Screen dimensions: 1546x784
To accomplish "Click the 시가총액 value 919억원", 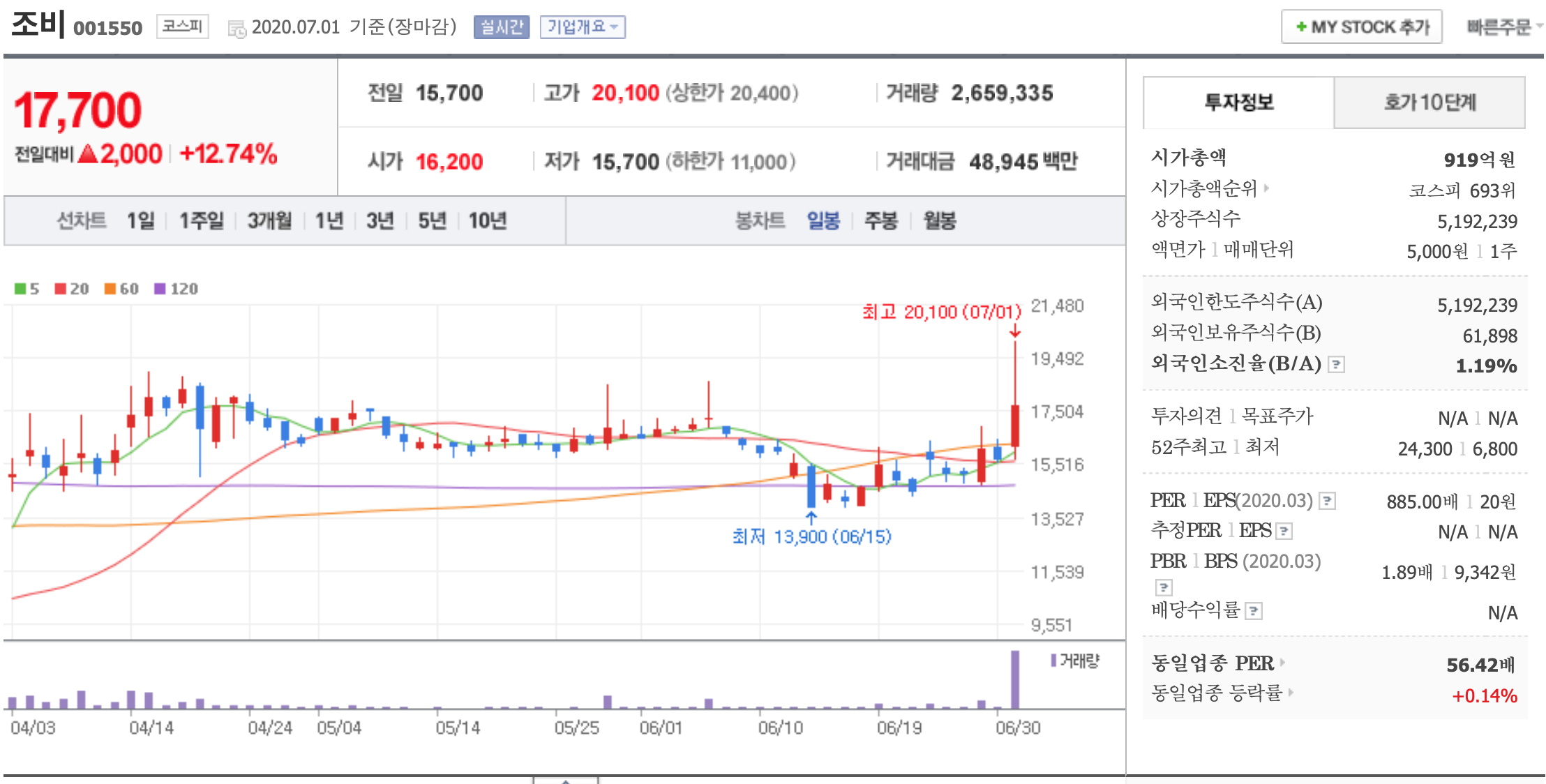I will (1480, 160).
